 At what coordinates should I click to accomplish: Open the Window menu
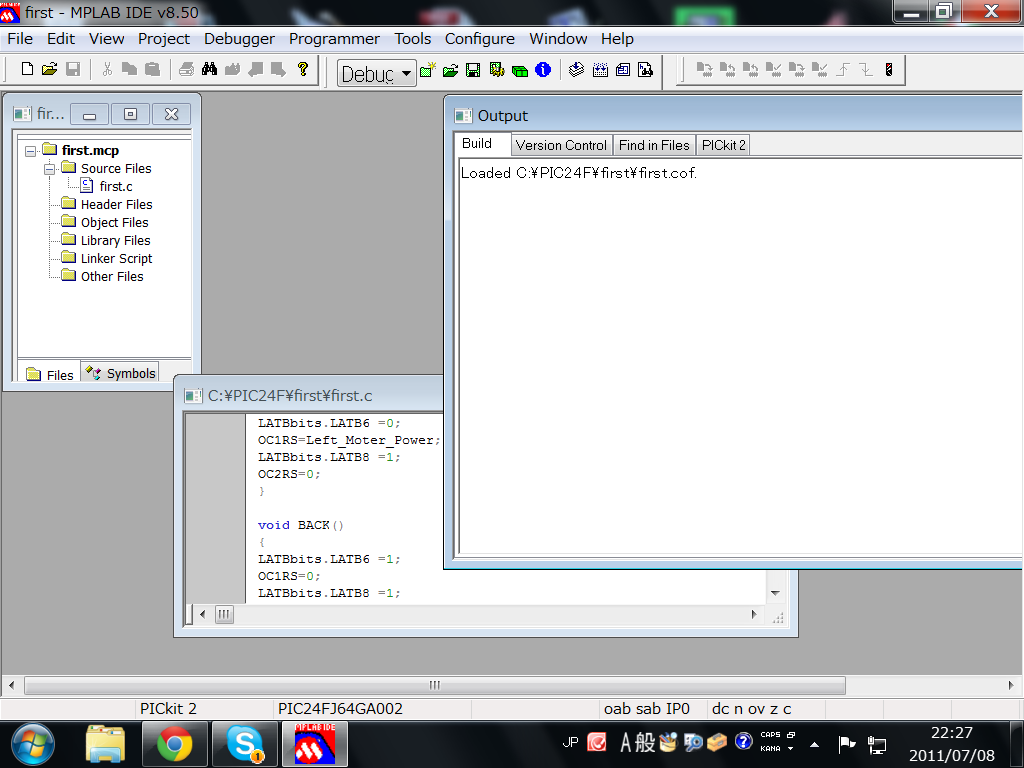point(558,39)
